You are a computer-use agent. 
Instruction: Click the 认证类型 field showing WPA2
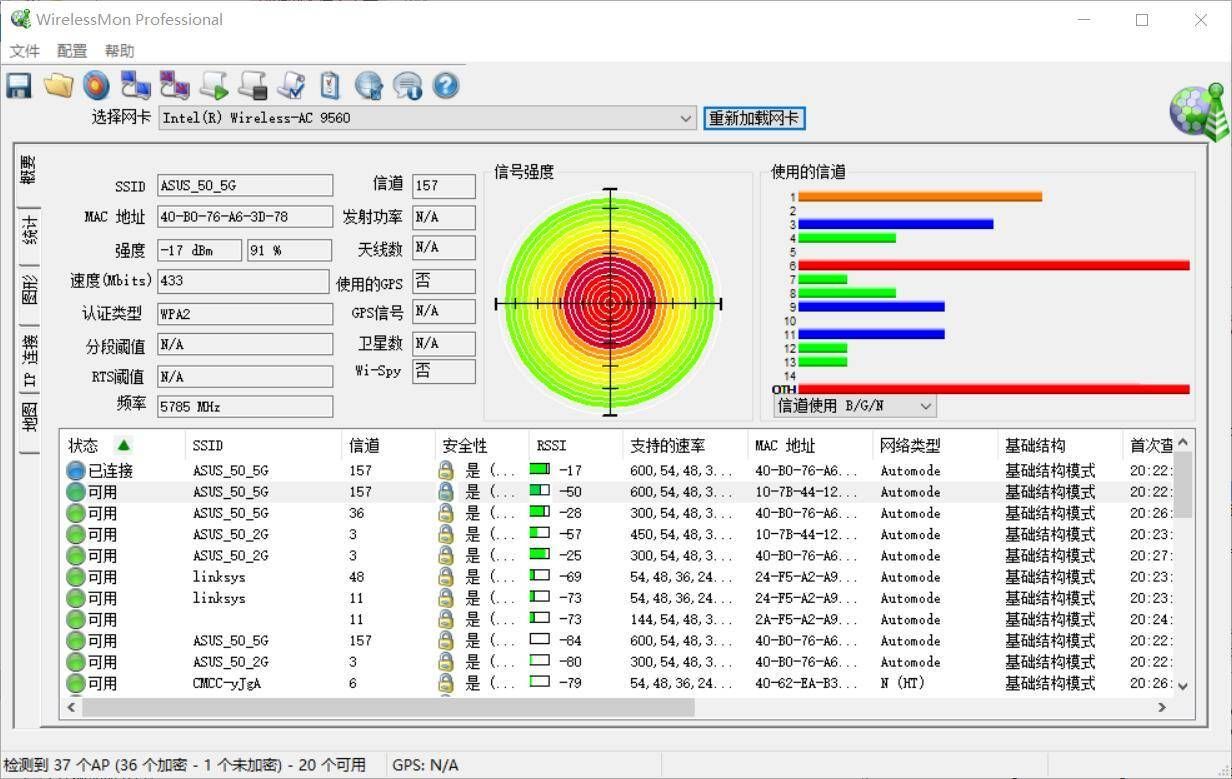pos(245,313)
